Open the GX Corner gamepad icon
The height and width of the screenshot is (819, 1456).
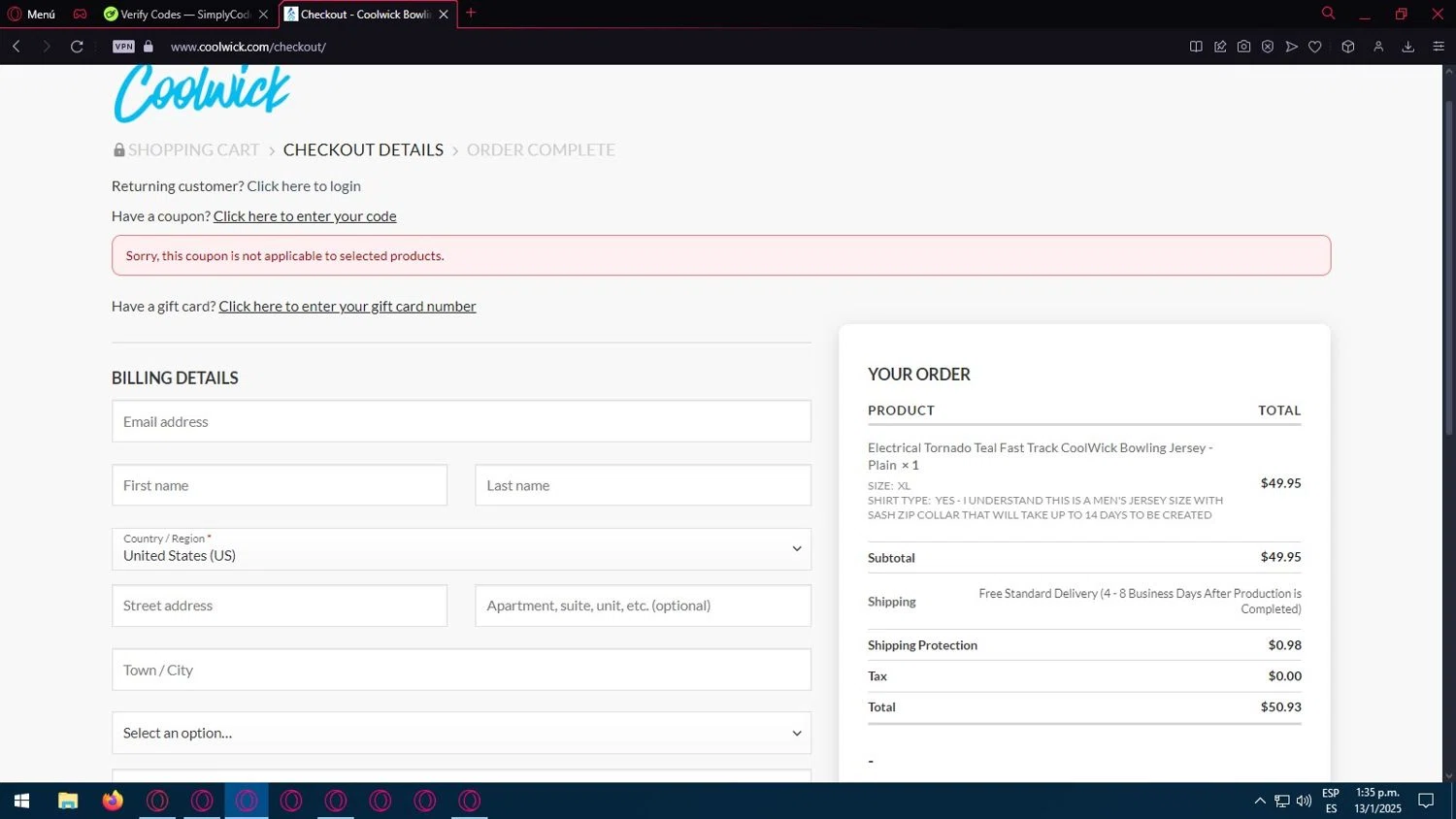click(81, 14)
